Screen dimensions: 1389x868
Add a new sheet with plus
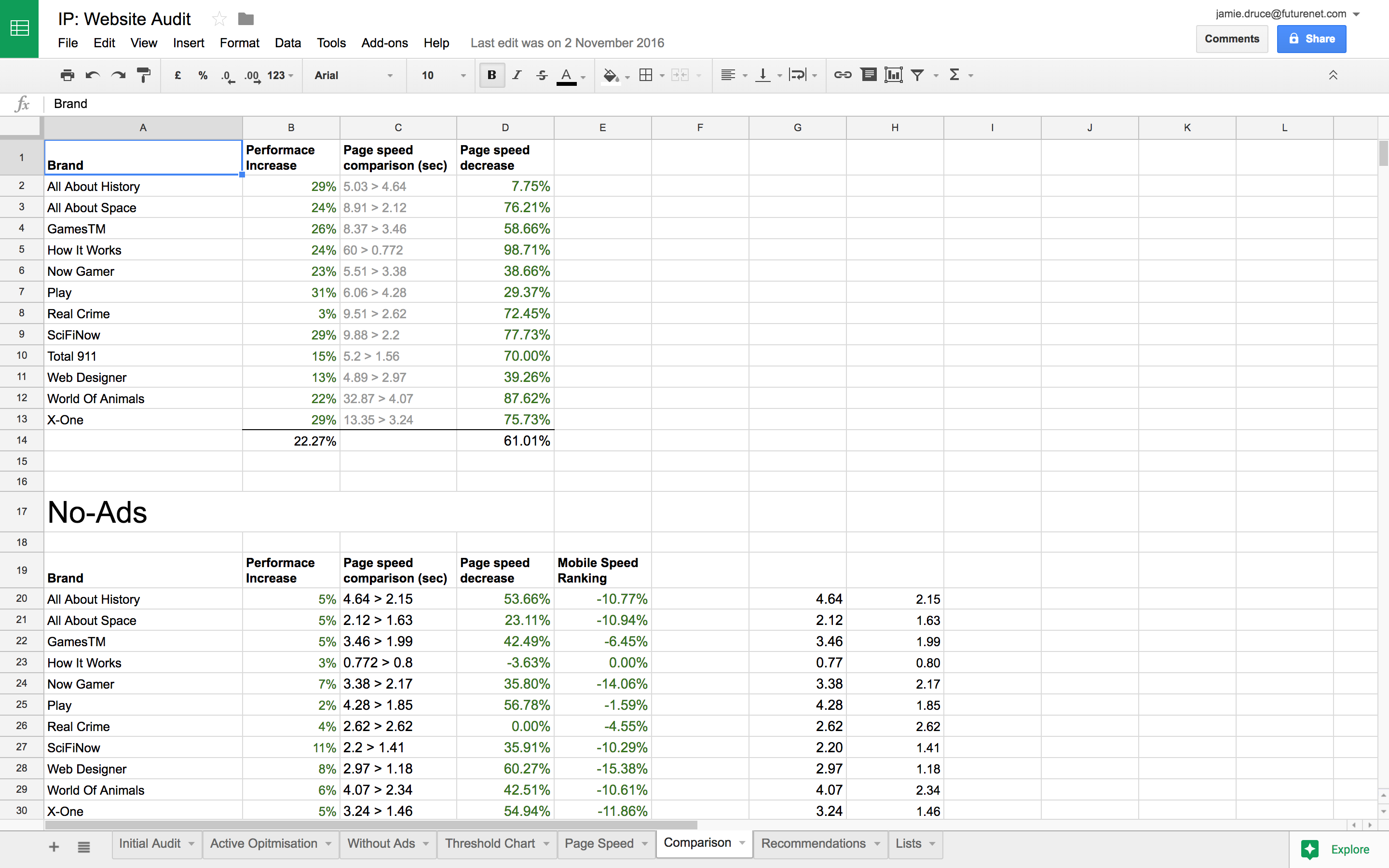click(54, 846)
